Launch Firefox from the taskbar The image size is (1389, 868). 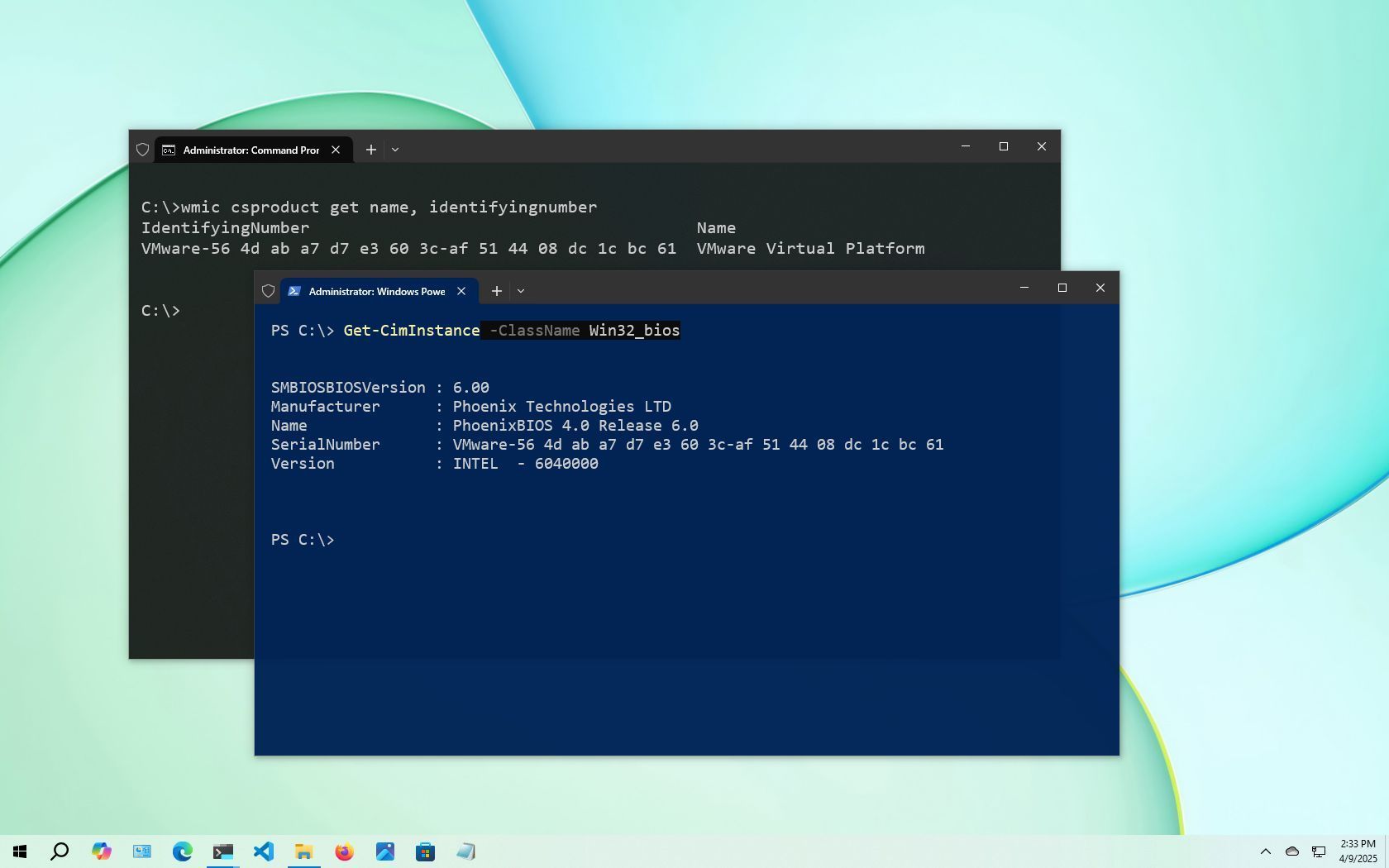click(345, 851)
